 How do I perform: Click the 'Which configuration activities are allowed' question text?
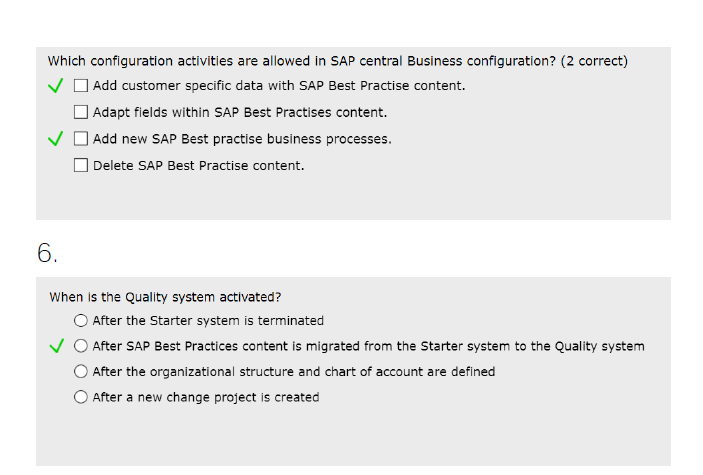pyautogui.click(x=338, y=61)
